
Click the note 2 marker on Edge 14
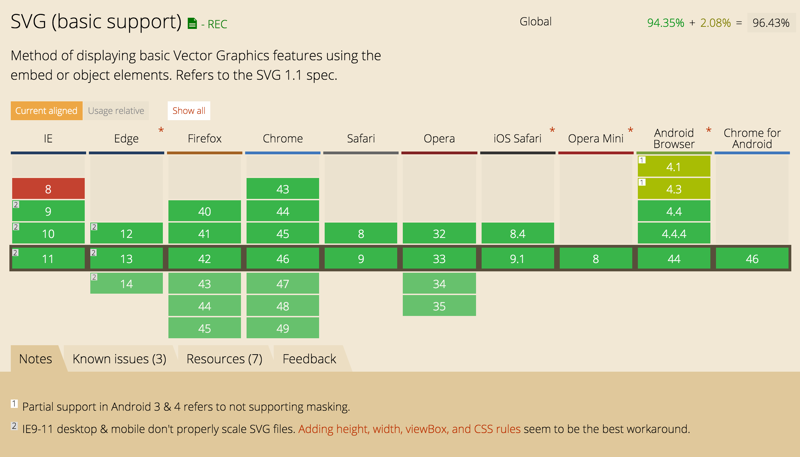click(x=94, y=277)
